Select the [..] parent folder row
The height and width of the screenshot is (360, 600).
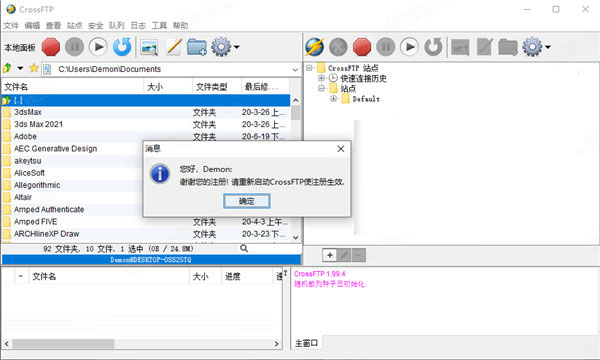pos(146,100)
